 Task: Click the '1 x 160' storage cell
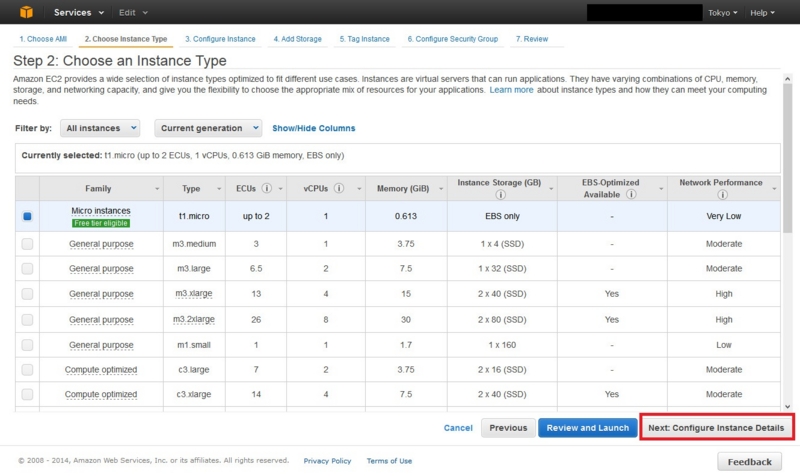[502, 345]
